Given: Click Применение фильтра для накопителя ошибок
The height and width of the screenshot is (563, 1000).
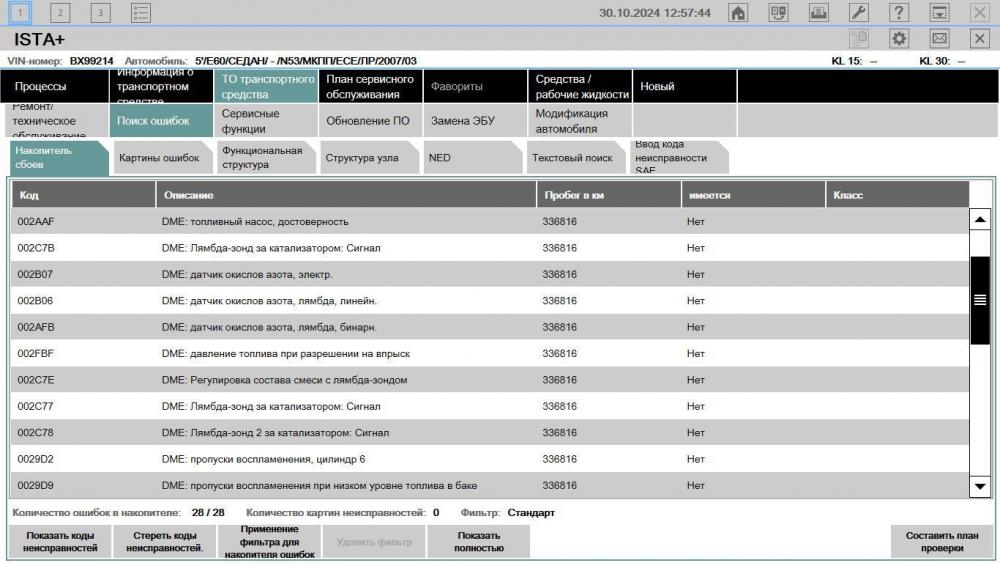Looking at the screenshot, I should pos(269,541).
